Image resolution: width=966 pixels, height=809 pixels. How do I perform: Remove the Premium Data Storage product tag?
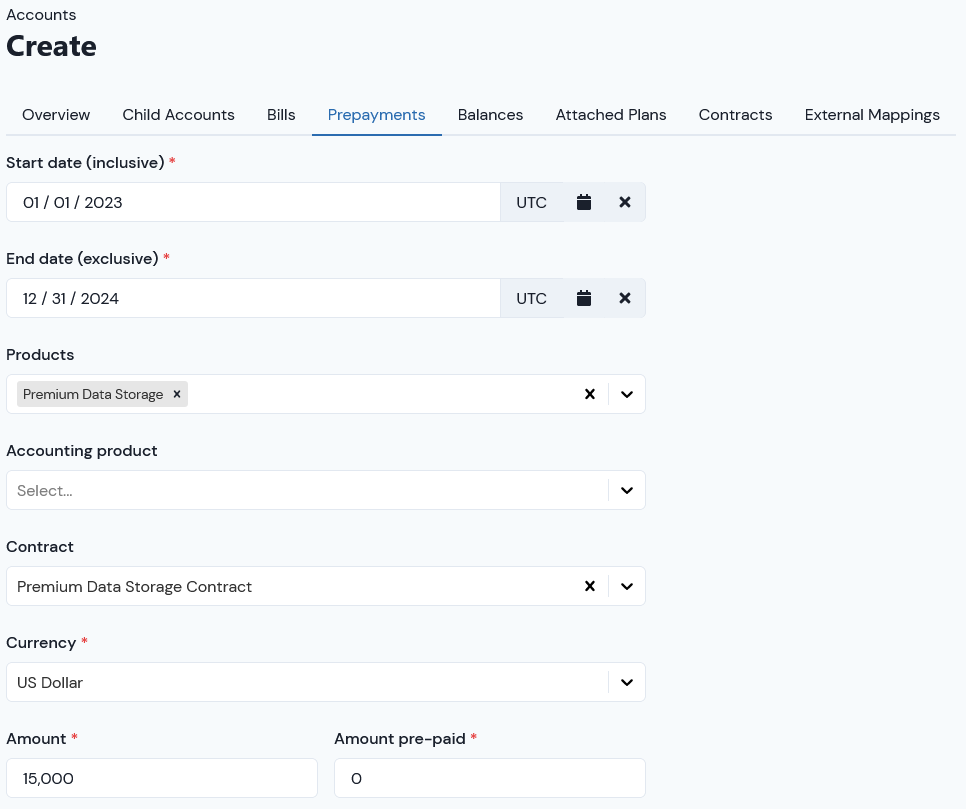177,394
